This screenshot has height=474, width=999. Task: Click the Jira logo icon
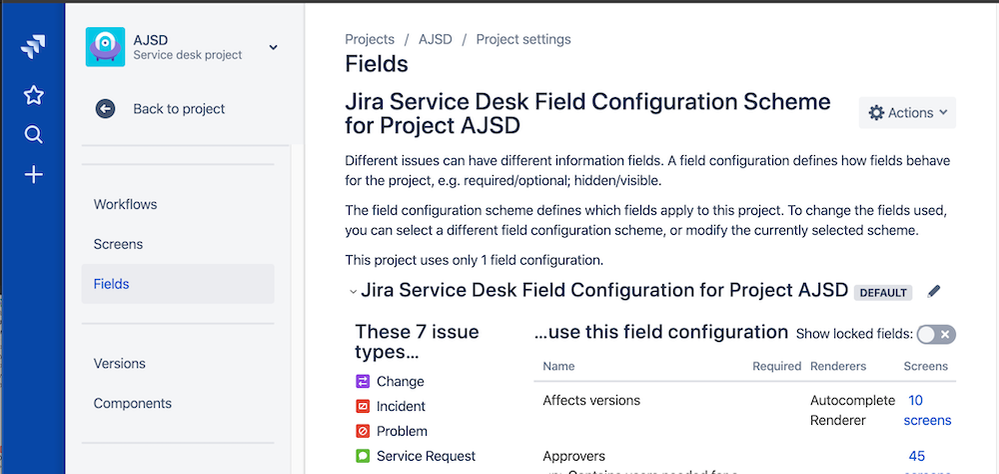pyautogui.click(x=33, y=48)
